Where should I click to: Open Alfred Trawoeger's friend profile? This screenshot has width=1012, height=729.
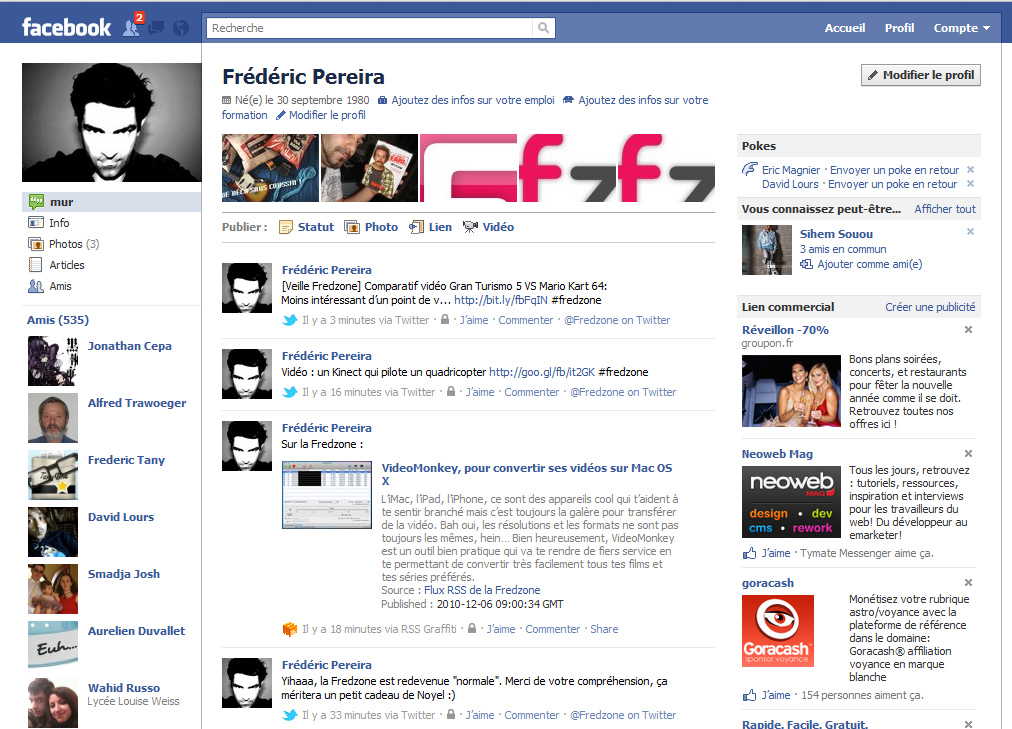click(x=137, y=403)
